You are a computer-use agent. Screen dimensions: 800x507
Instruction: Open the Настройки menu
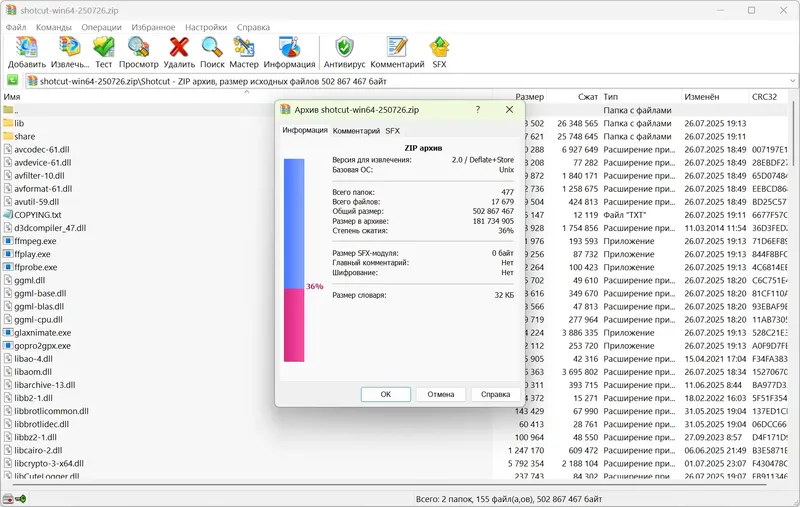[x=206, y=27]
